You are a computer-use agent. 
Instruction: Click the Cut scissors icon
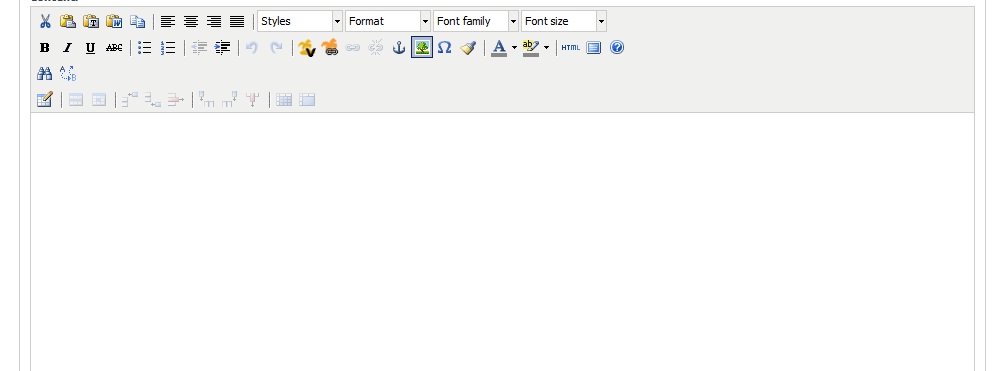click(45, 21)
